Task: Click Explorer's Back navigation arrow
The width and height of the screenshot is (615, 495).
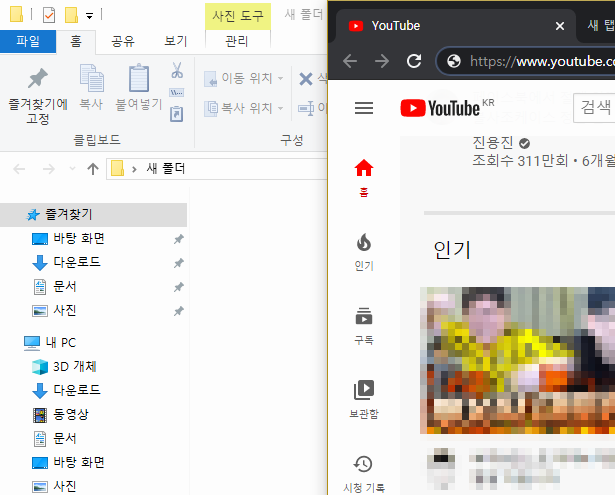Action: pyautogui.click(x=19, y=169)
